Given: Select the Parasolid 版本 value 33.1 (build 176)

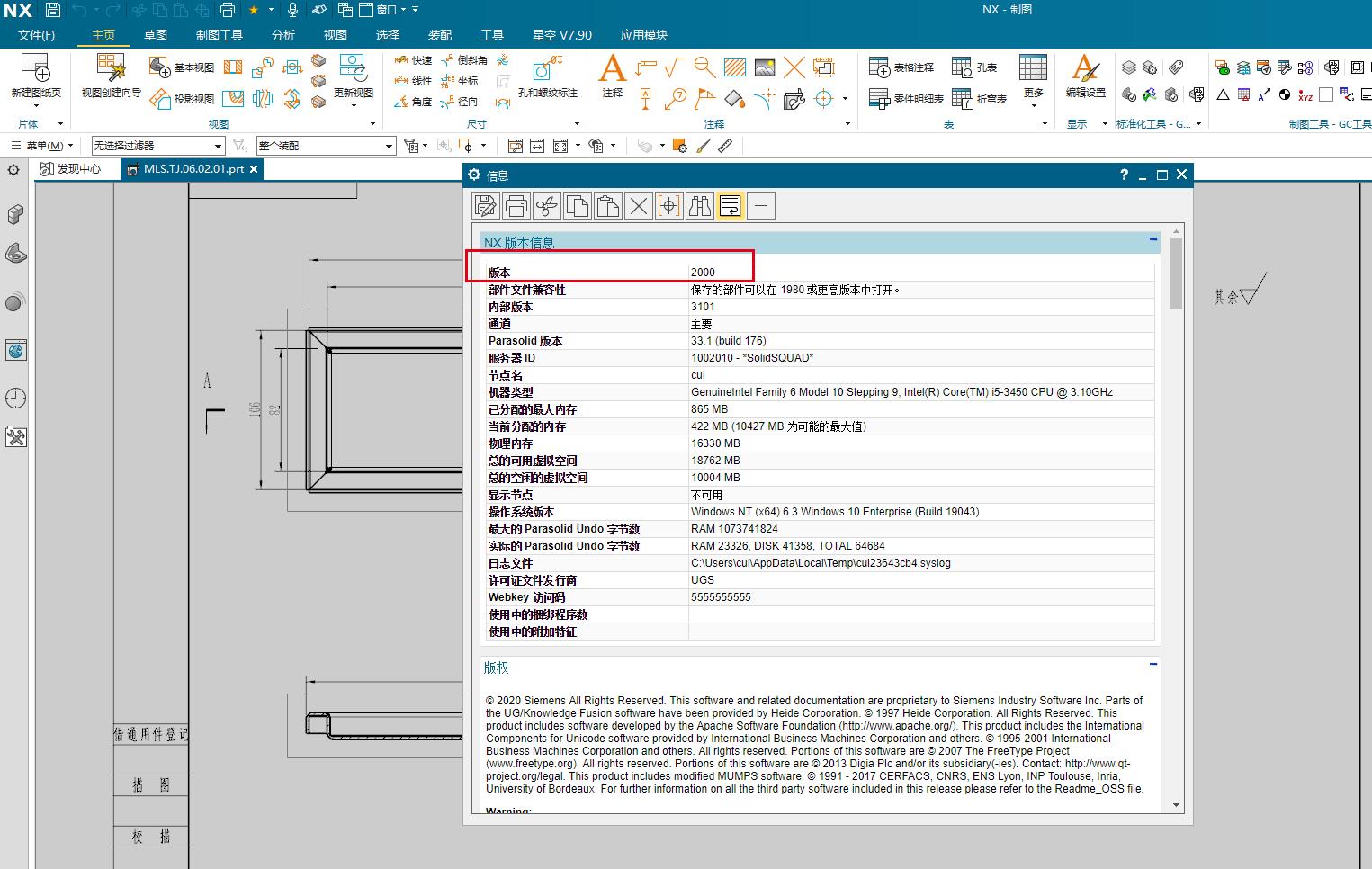Looking at the screenshot, I should click(x=921, y=341).
